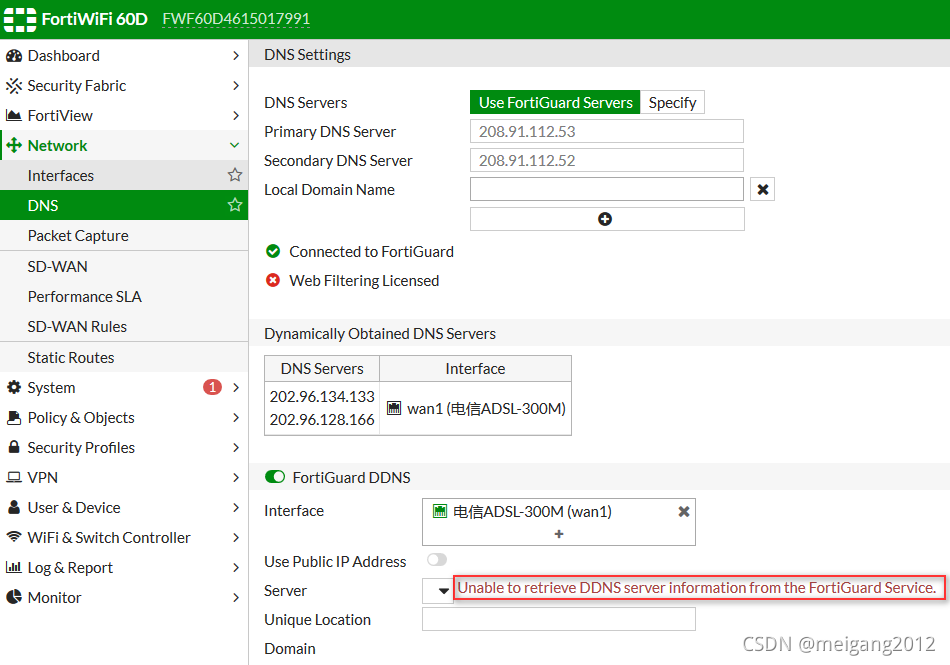
Task: Add another local domain name entry
Action: pyautogui.click(x=606, y=219)
